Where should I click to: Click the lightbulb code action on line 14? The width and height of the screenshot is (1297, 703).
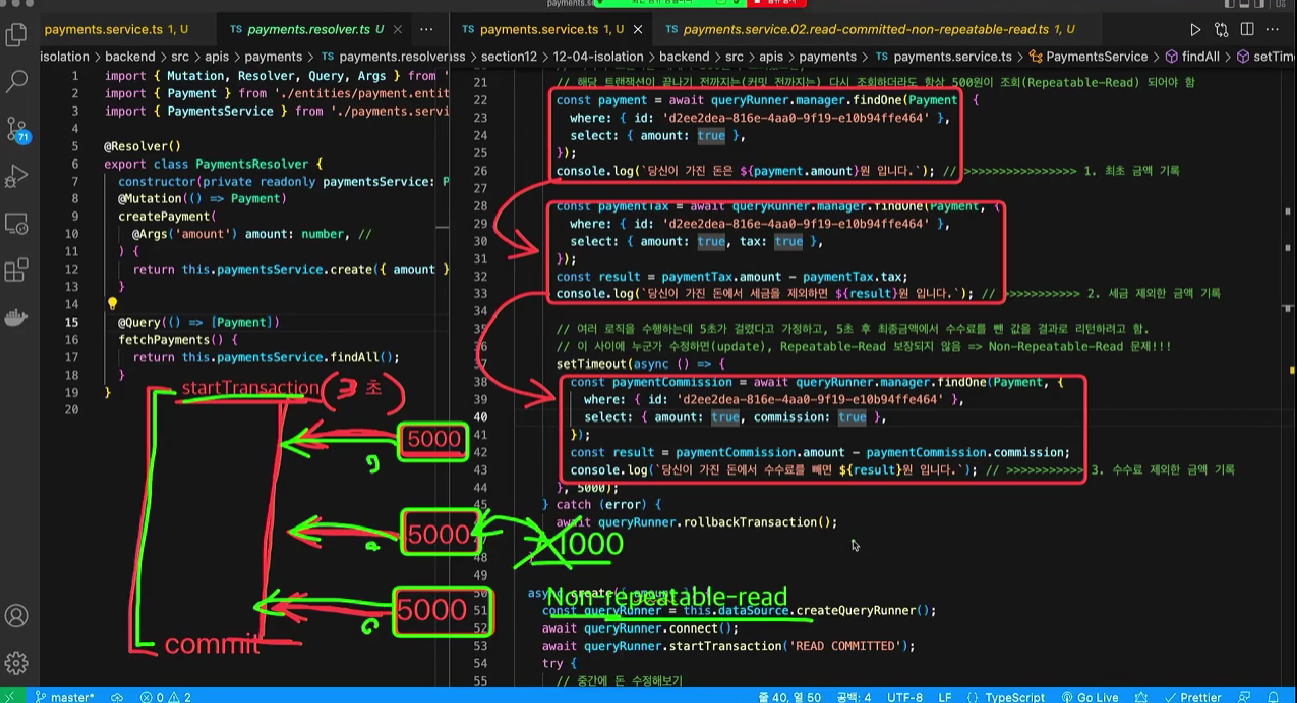(112, 304)
